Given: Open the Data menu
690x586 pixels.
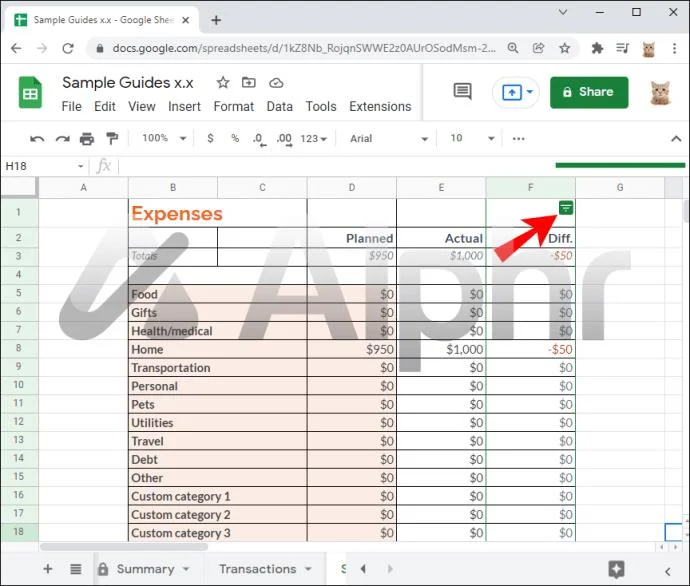Looking at the screenshot, I should 279,106.
